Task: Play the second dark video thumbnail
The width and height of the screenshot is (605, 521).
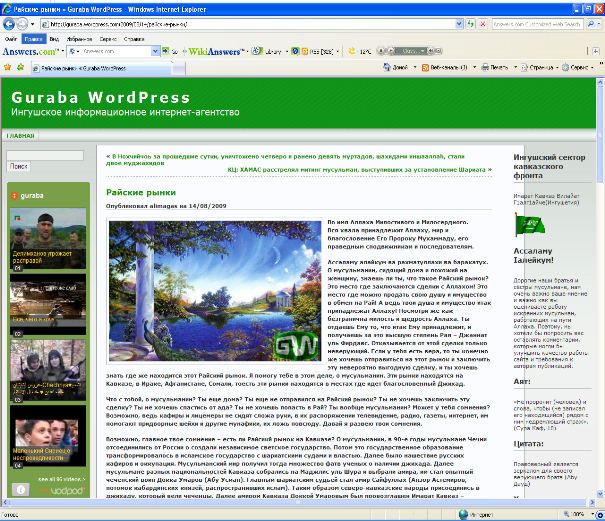Action: click(48, 304)
